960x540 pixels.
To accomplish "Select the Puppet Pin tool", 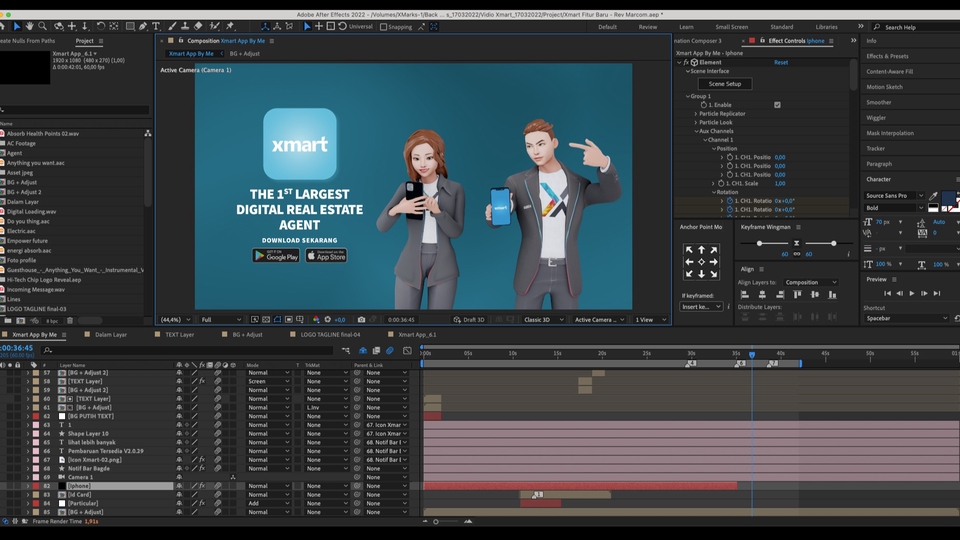I will click(230, 26).
